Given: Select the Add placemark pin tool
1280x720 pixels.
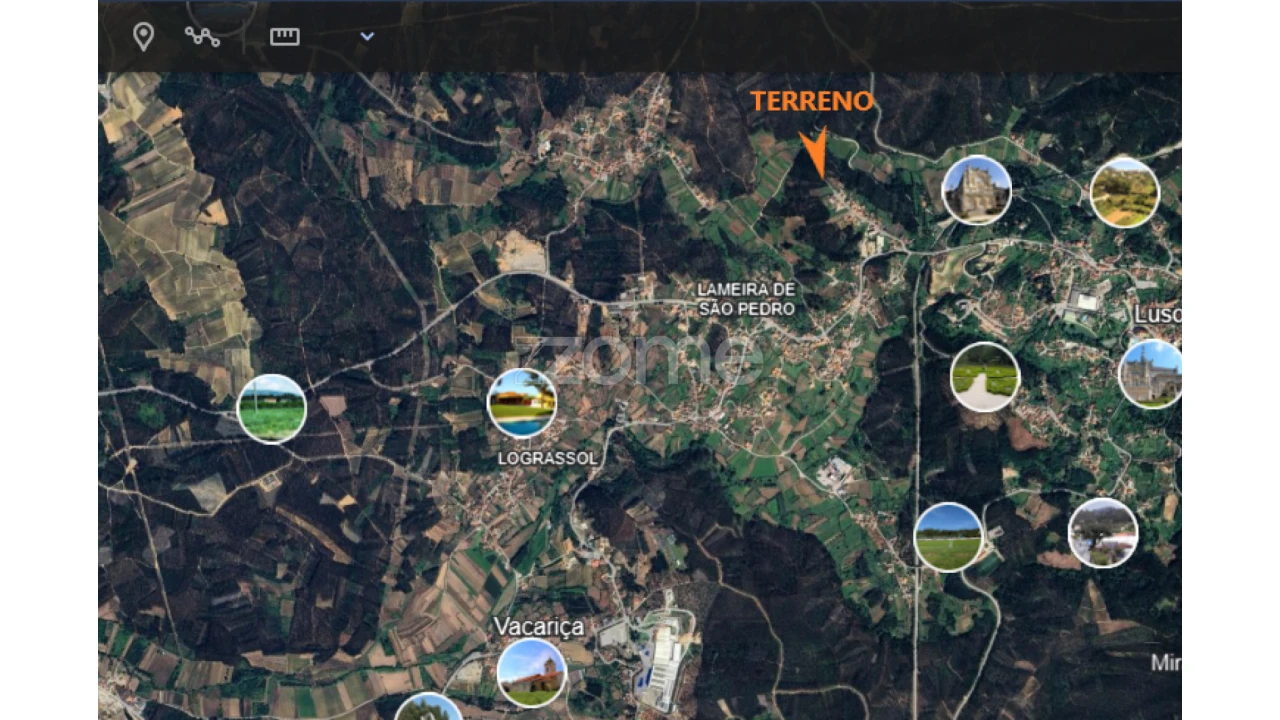Looking at the screenshot, I should click(x=144, y=37).
